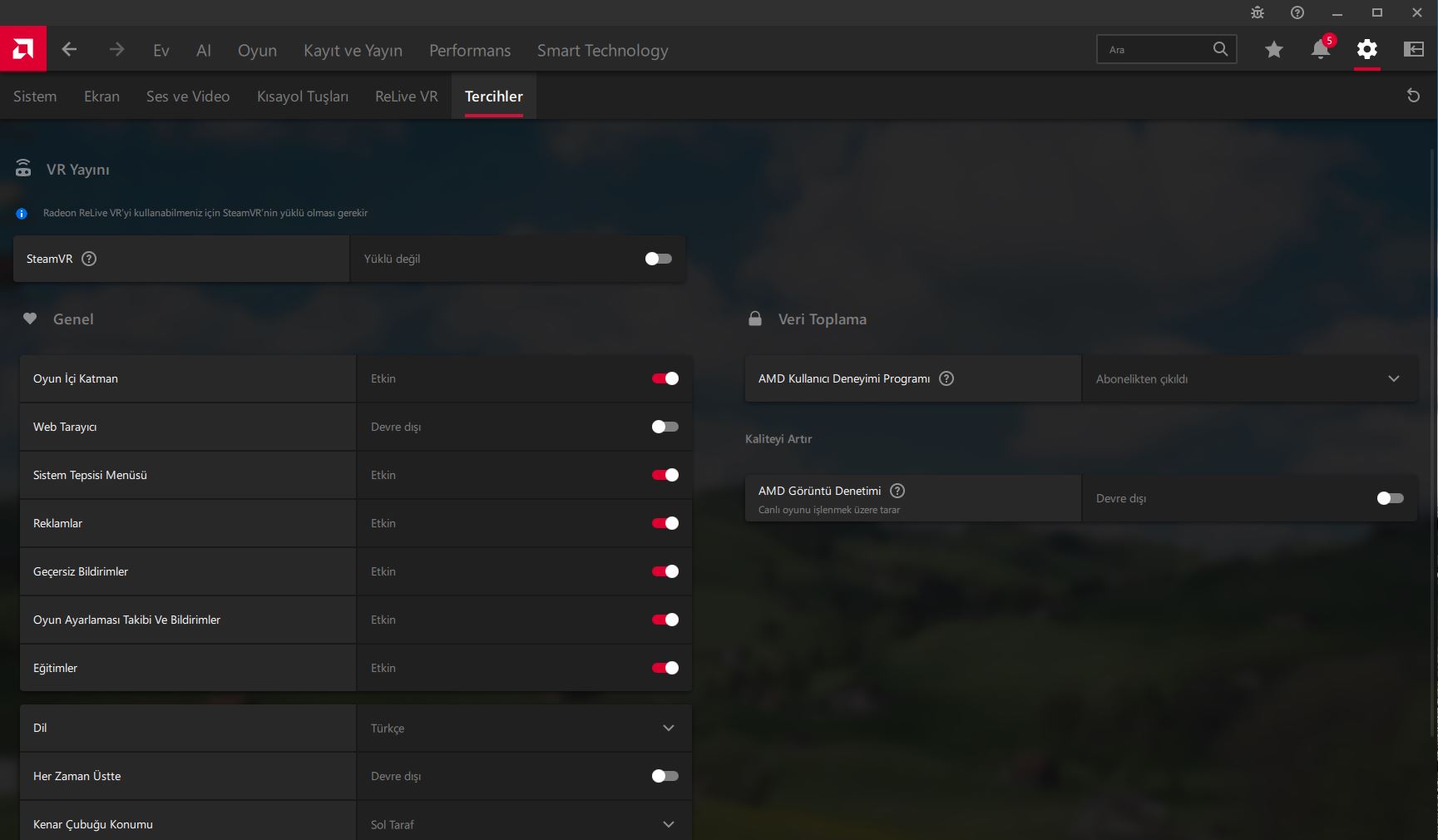Click the Türkçe value text
The image size is (1438, 840).
(x=388, y=728)
